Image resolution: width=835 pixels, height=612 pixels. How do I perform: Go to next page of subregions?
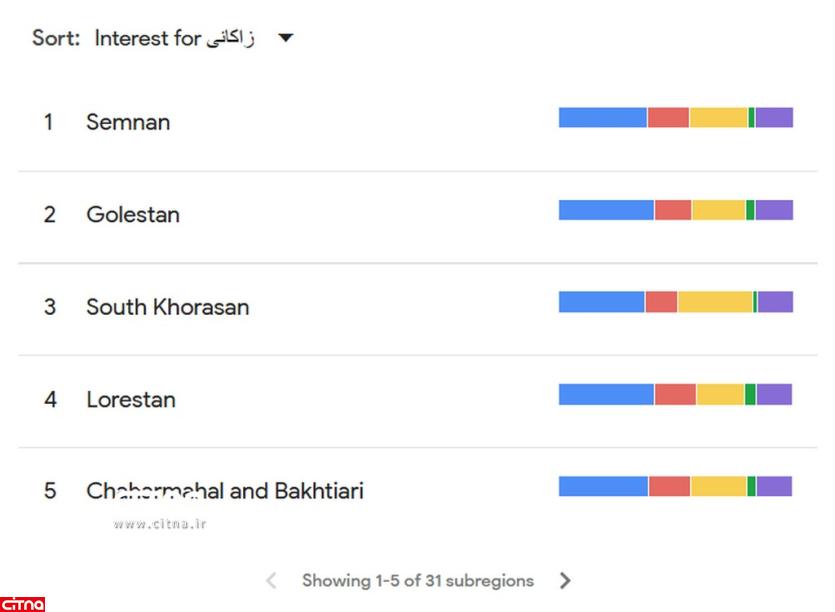point(565,580)
